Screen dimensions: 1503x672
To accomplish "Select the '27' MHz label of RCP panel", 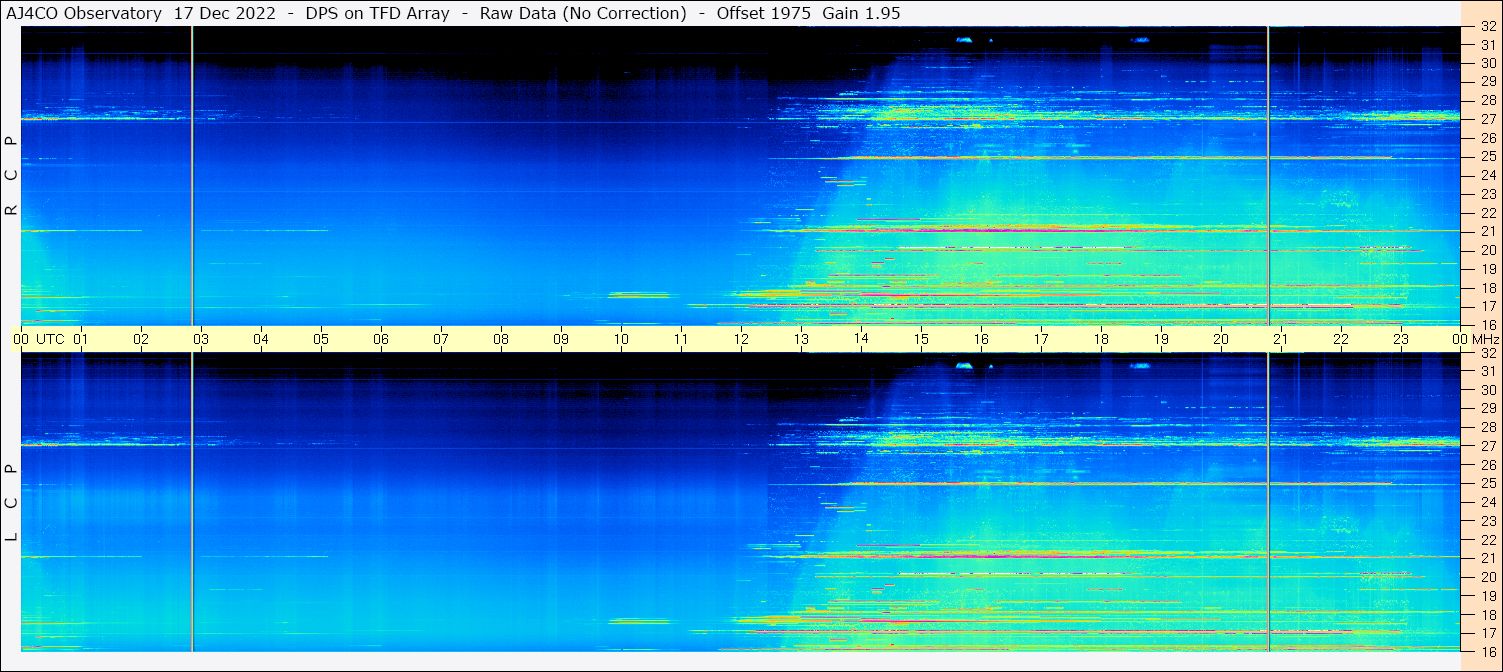I will click(1487, 119).
